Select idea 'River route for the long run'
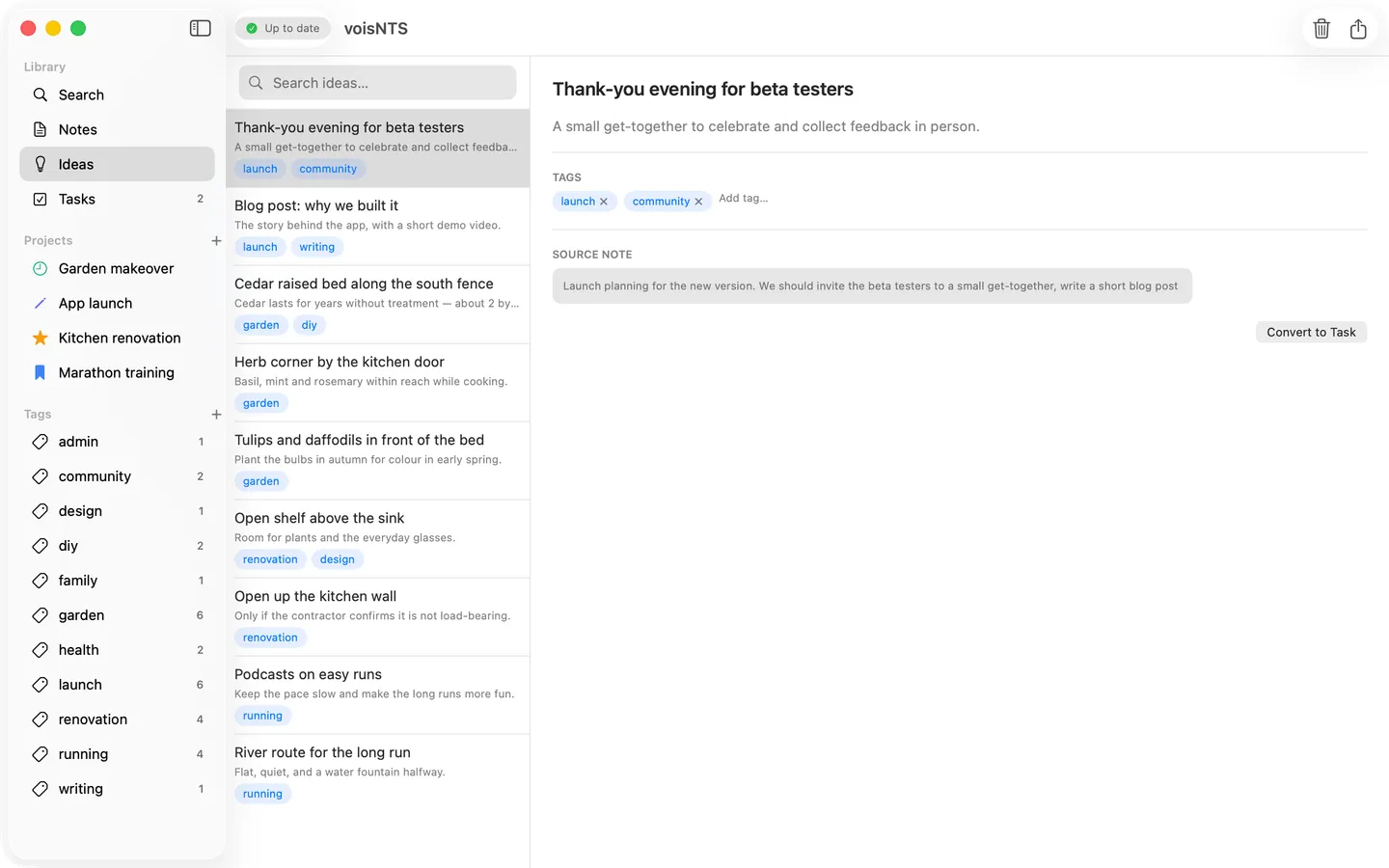1389x868 pixels. [x=378, y=773]
